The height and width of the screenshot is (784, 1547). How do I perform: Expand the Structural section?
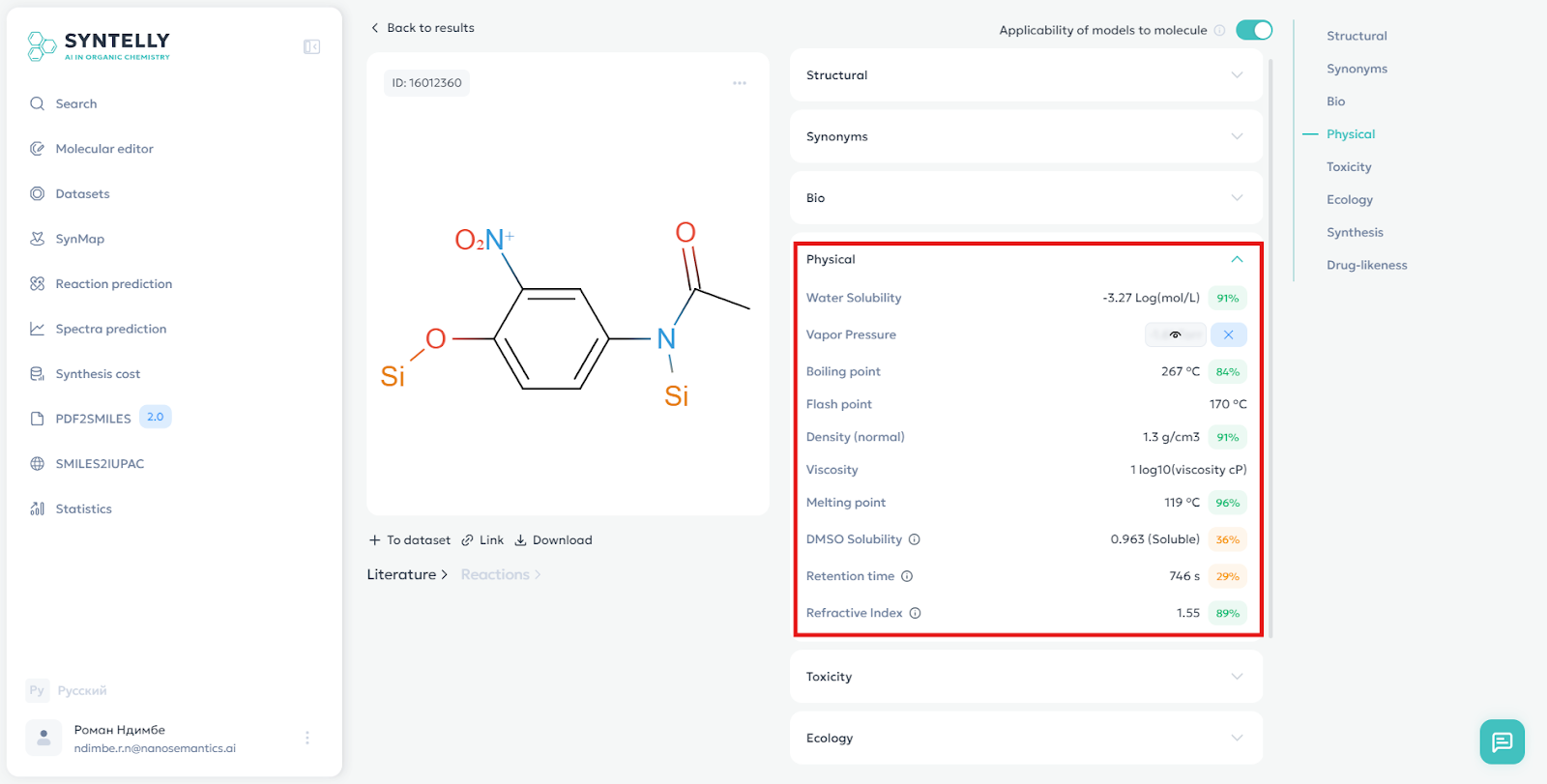[x=1026, y=75]
